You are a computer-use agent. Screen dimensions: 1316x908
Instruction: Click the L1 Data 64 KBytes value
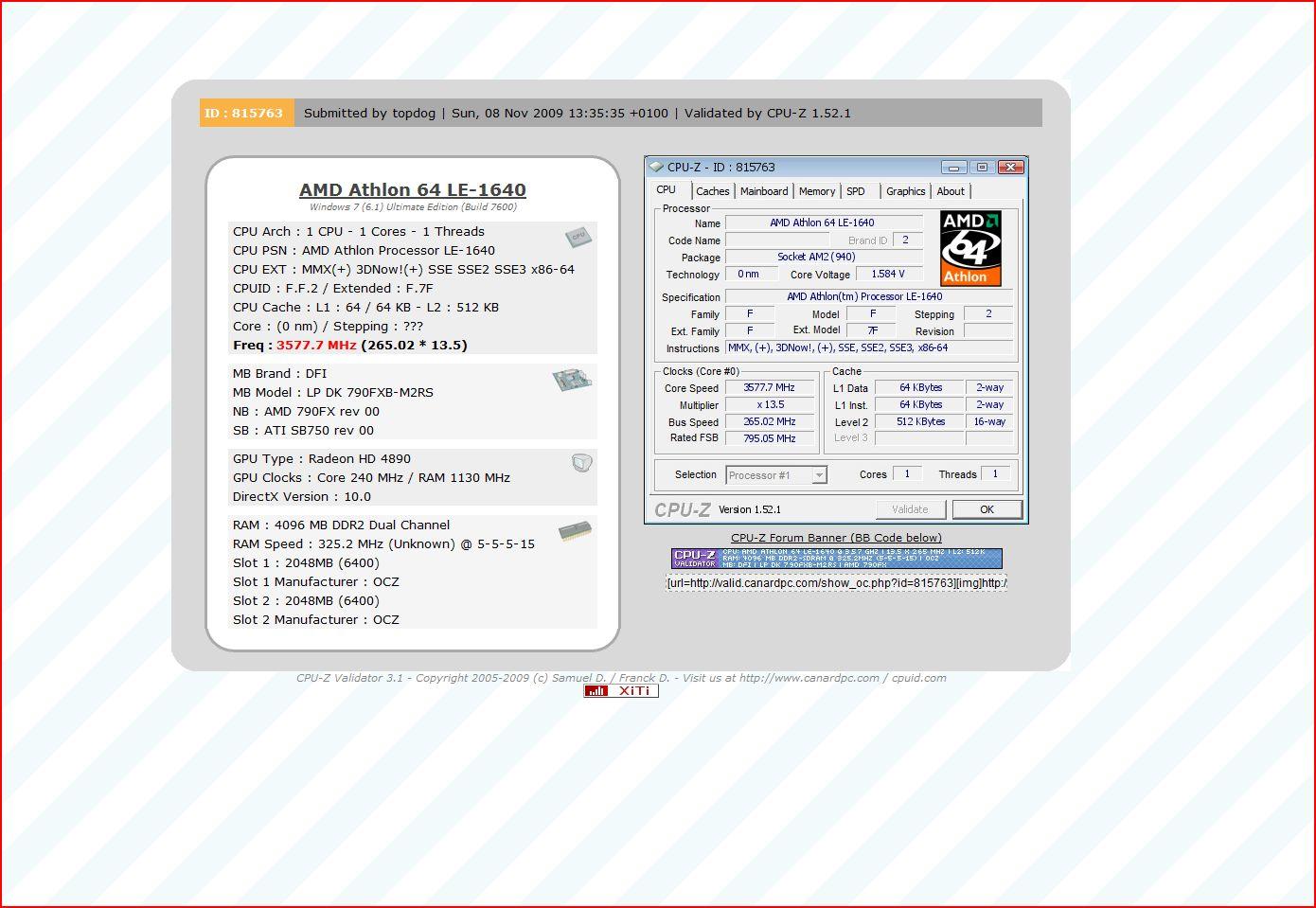coord(920,388)
